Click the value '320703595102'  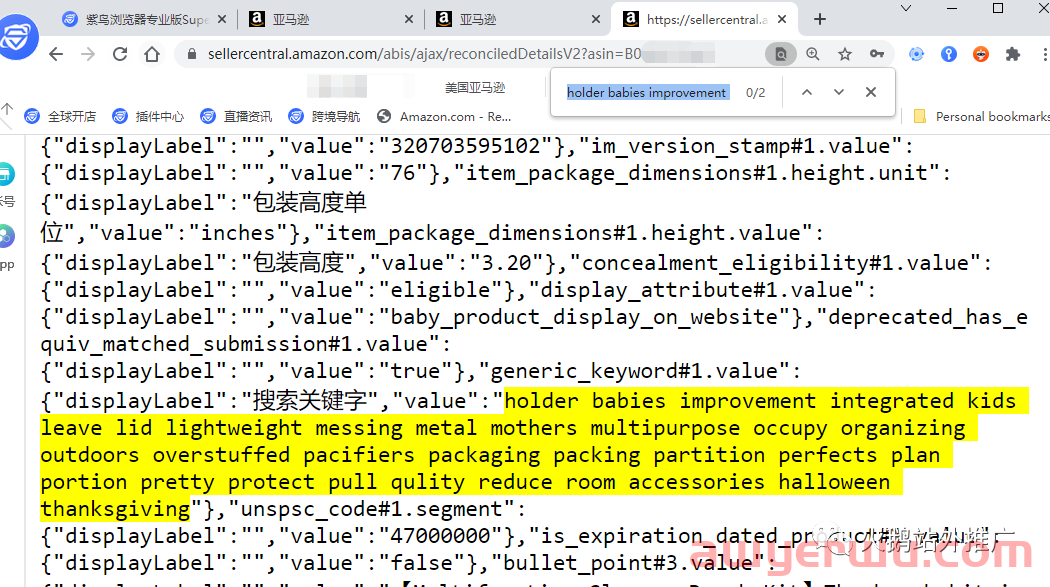pyautogui.click(x=465, y=146)
